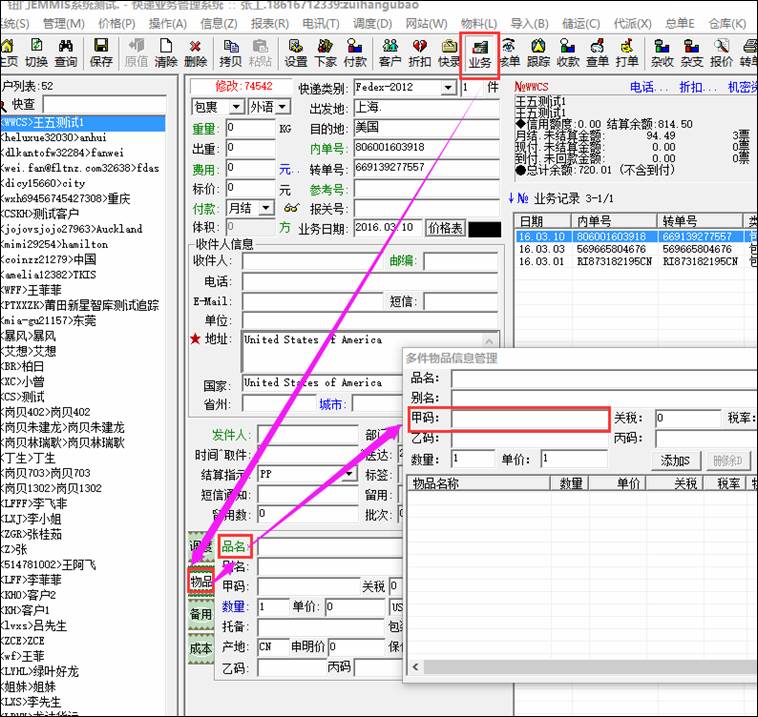The height and width of the screenshot is (717, 758).
Task: Expand the 结算指示 PP dropdown
Action: [349, 474]
